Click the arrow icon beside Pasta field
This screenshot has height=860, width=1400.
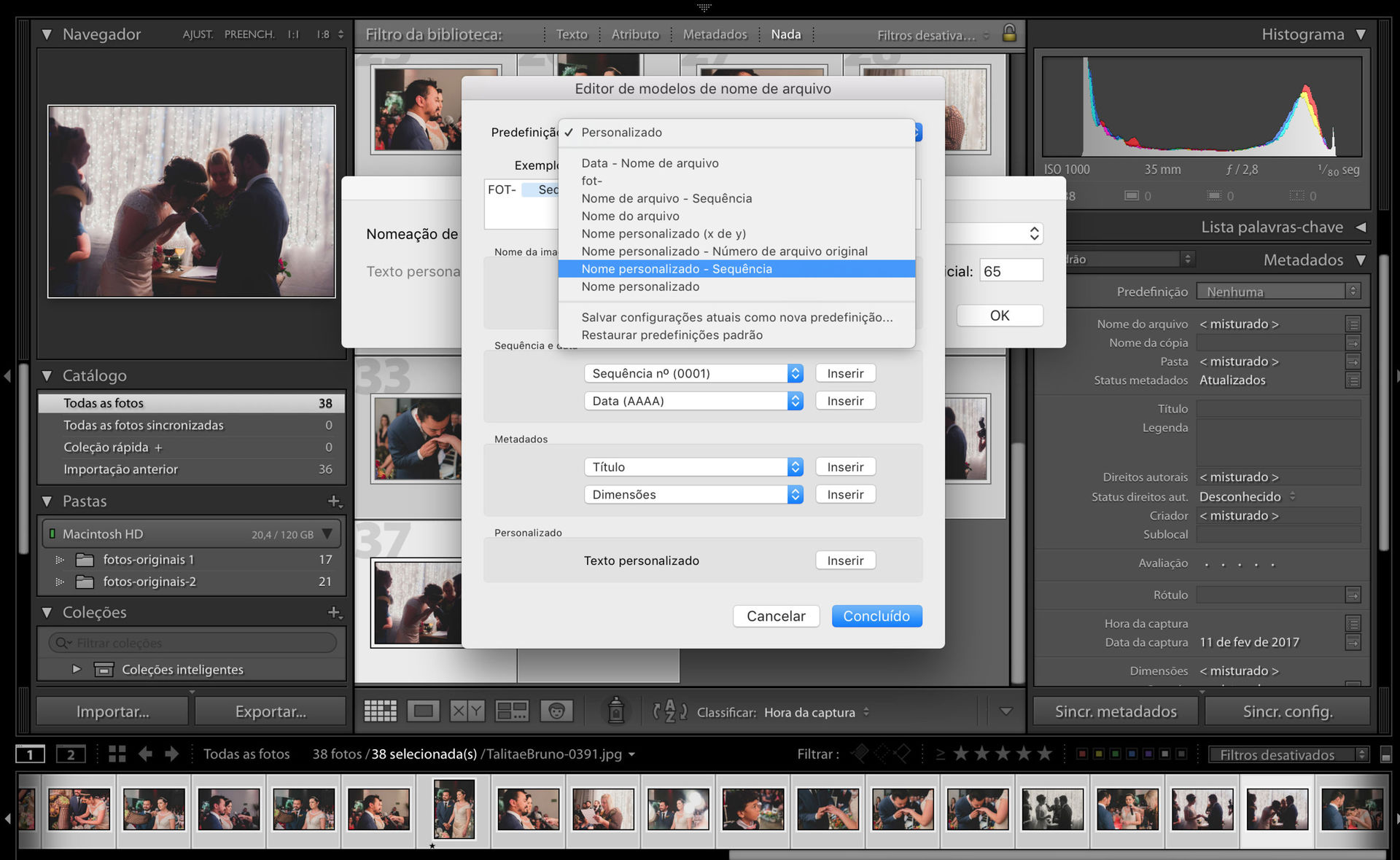(1353, 361)
